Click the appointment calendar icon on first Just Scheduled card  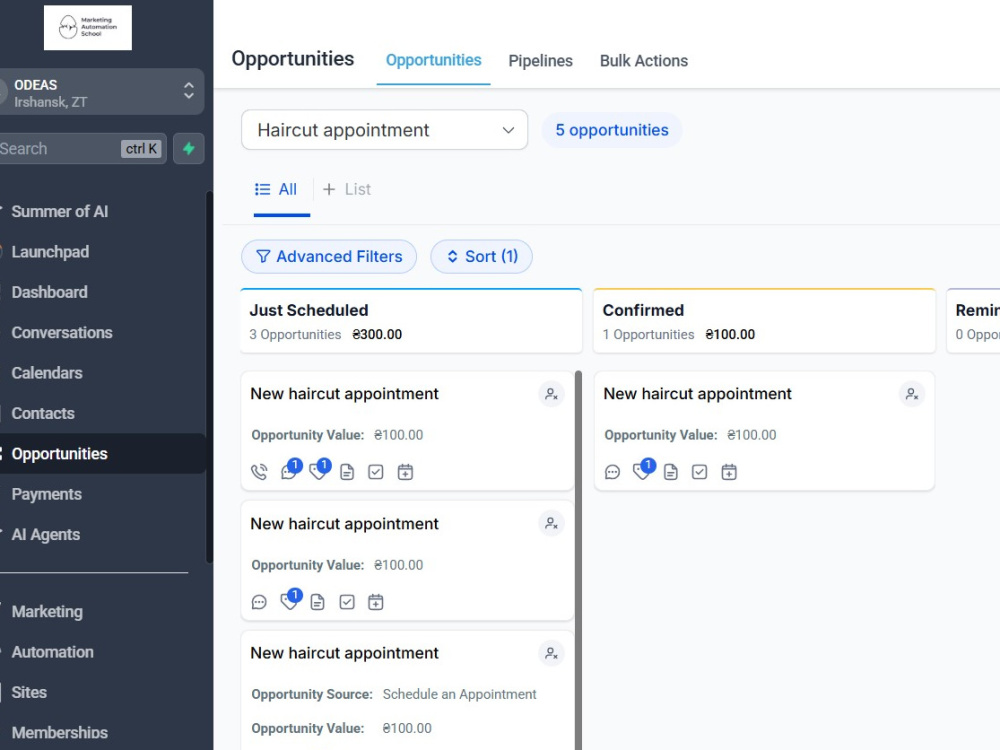405,472
